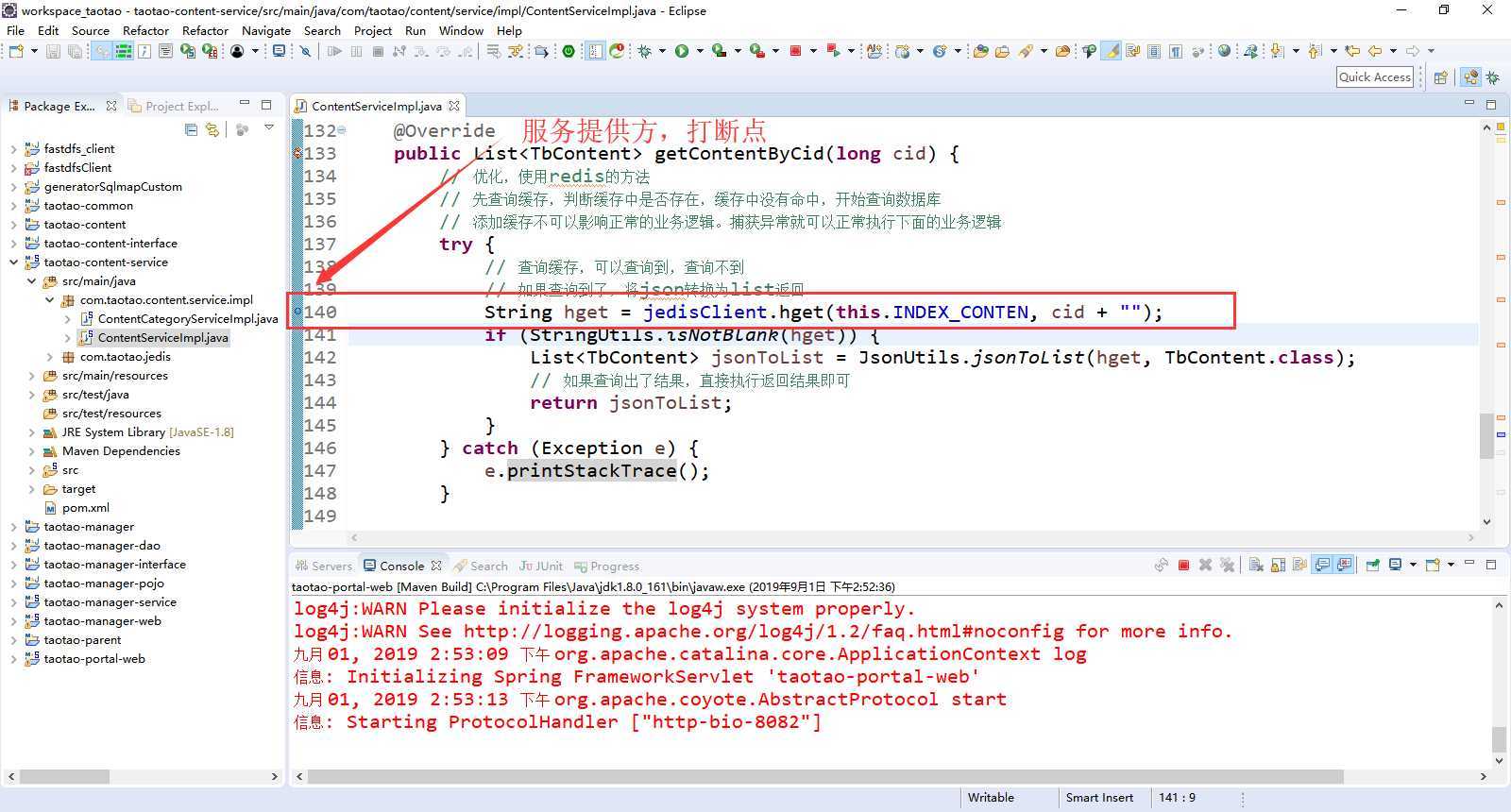Screen dimensions: 1511x812
Task: Click the Toggle Mark Occurrences highlighter icon
Action: (x=1112, y=51)
